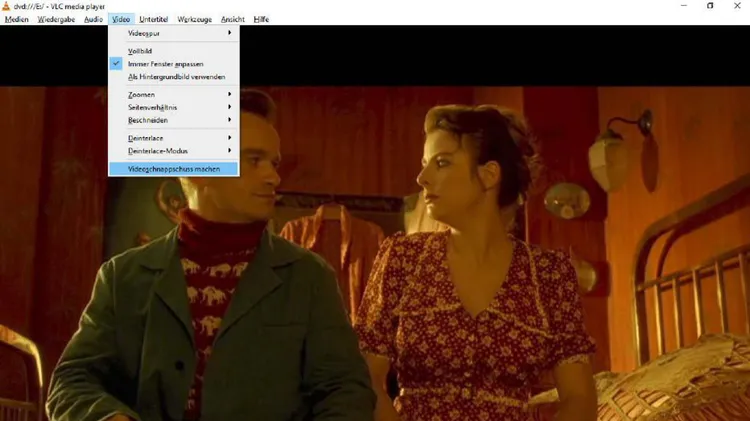This screenshot has height=421, width=750.
Task: Expand the Deinterlace submenu
Action: click(x=174, y=138)
